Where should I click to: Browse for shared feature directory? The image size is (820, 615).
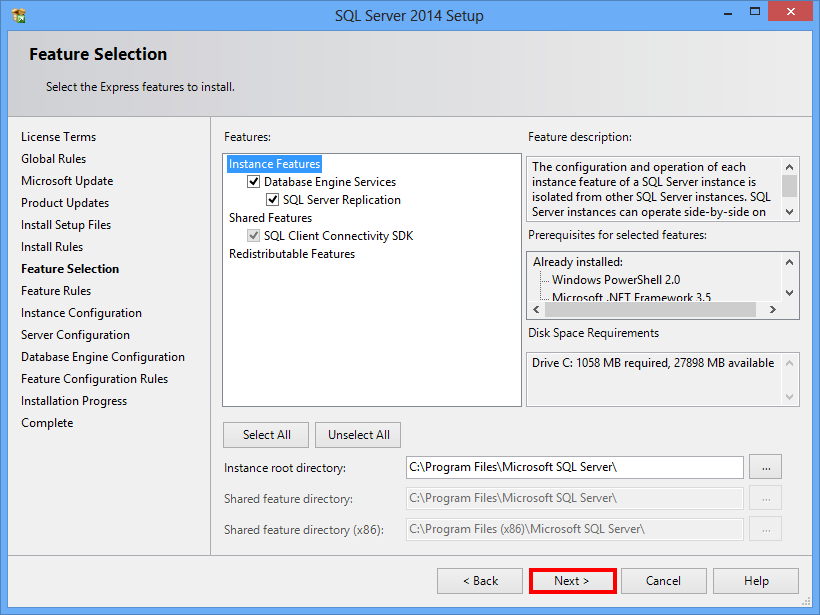(x=766, y=498)
